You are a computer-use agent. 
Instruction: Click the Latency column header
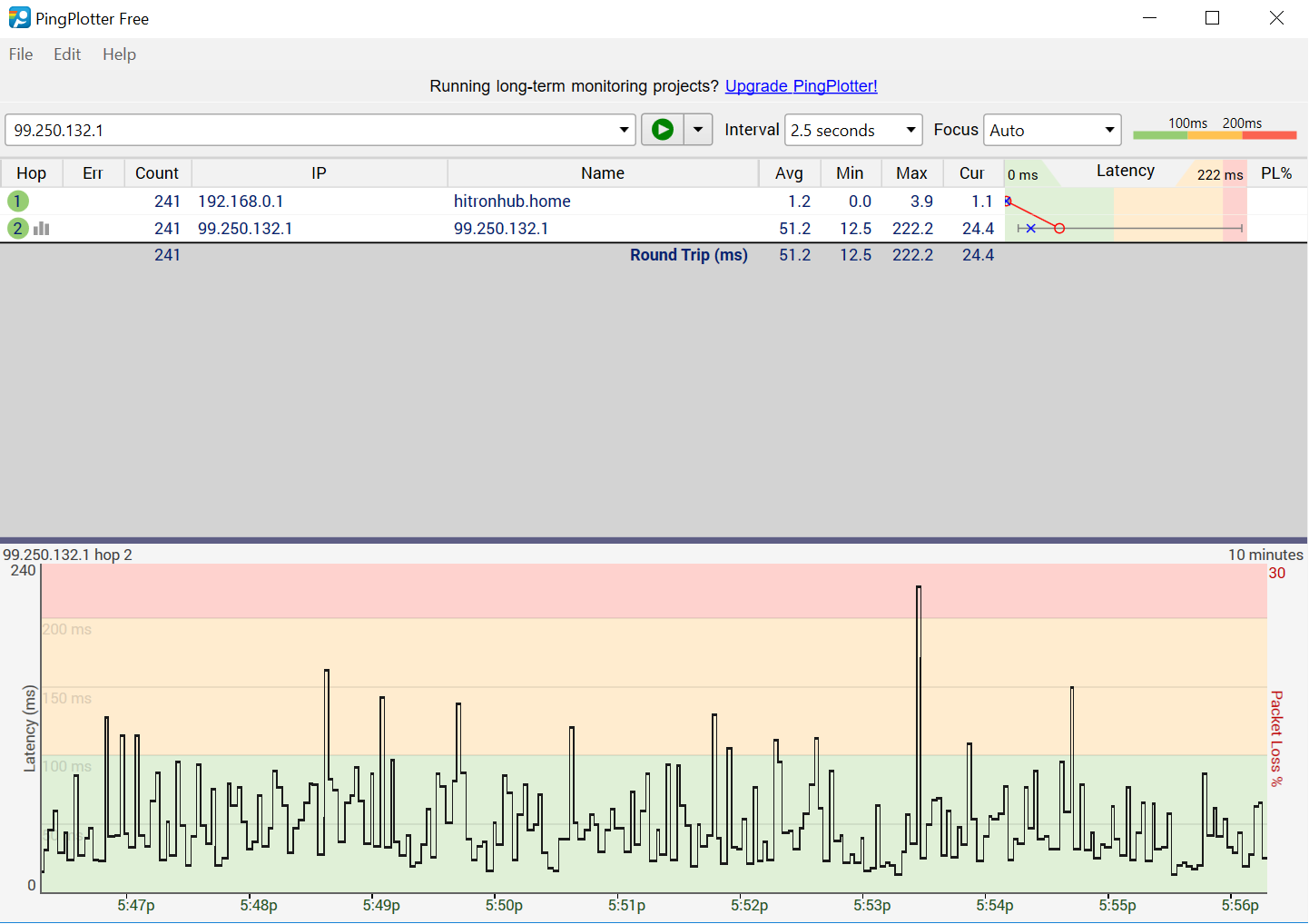1126,172
